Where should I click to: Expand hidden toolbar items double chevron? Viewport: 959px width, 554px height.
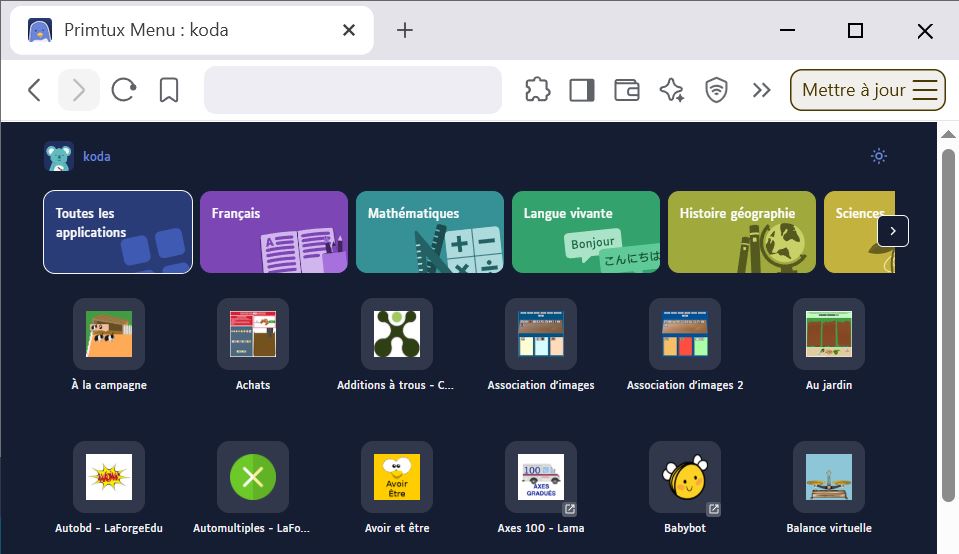762,90
